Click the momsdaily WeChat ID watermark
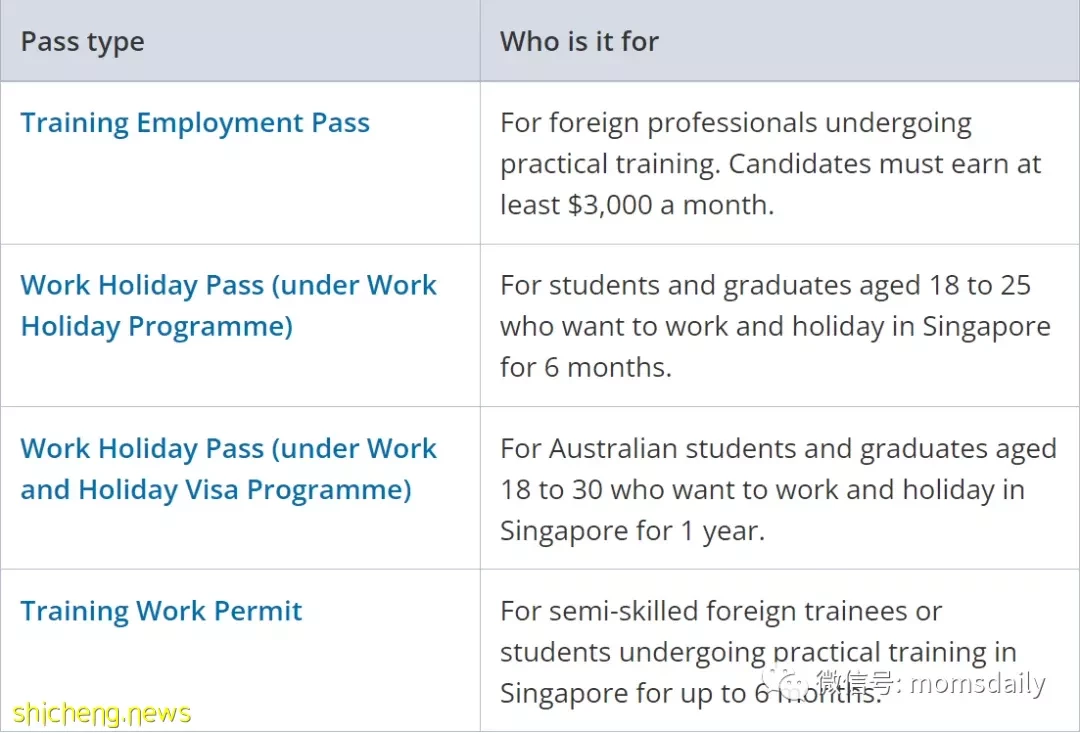 tap(931, 682)
